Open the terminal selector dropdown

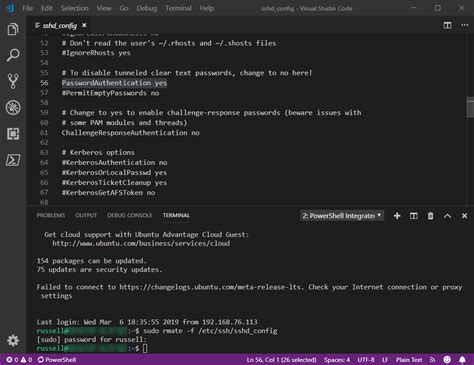[342, 216]
